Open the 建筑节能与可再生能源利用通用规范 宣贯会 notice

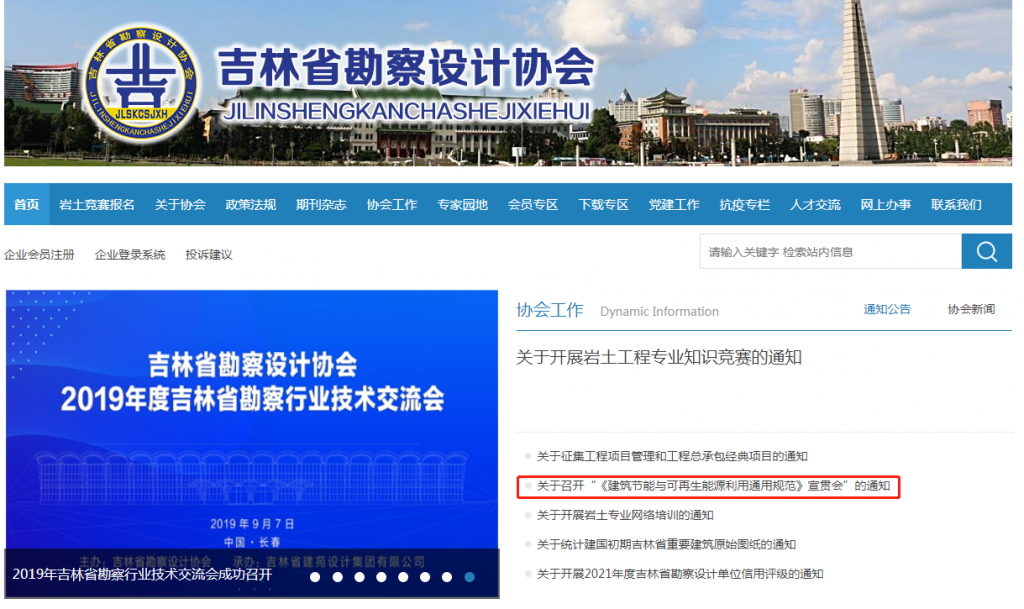point(713,486)
